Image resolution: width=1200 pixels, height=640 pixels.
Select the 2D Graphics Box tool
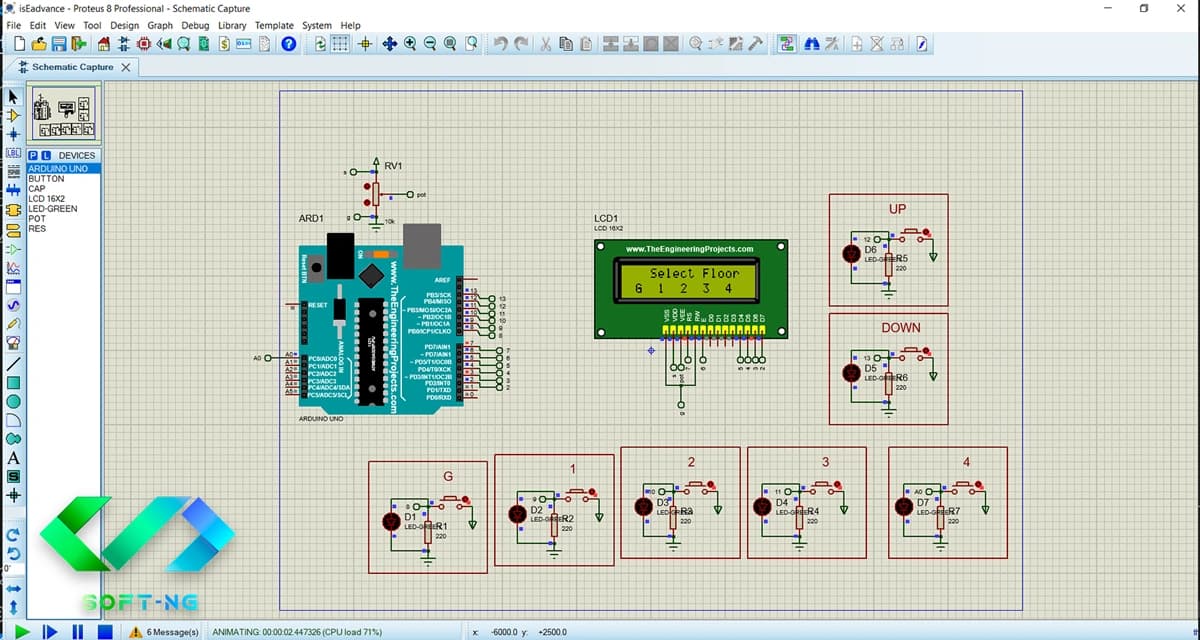tap(13, 382)
